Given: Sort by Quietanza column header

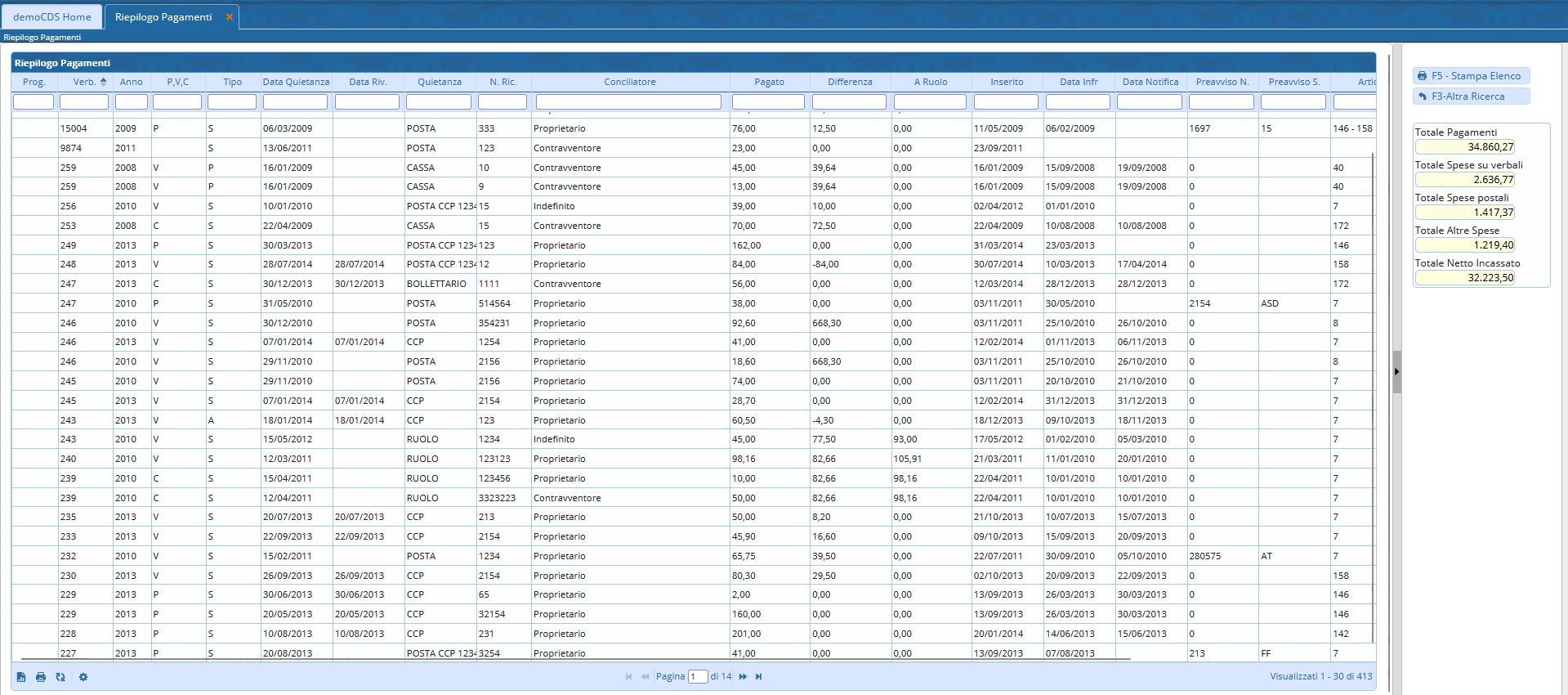Looking at the screenshot, I should point(440,82).
